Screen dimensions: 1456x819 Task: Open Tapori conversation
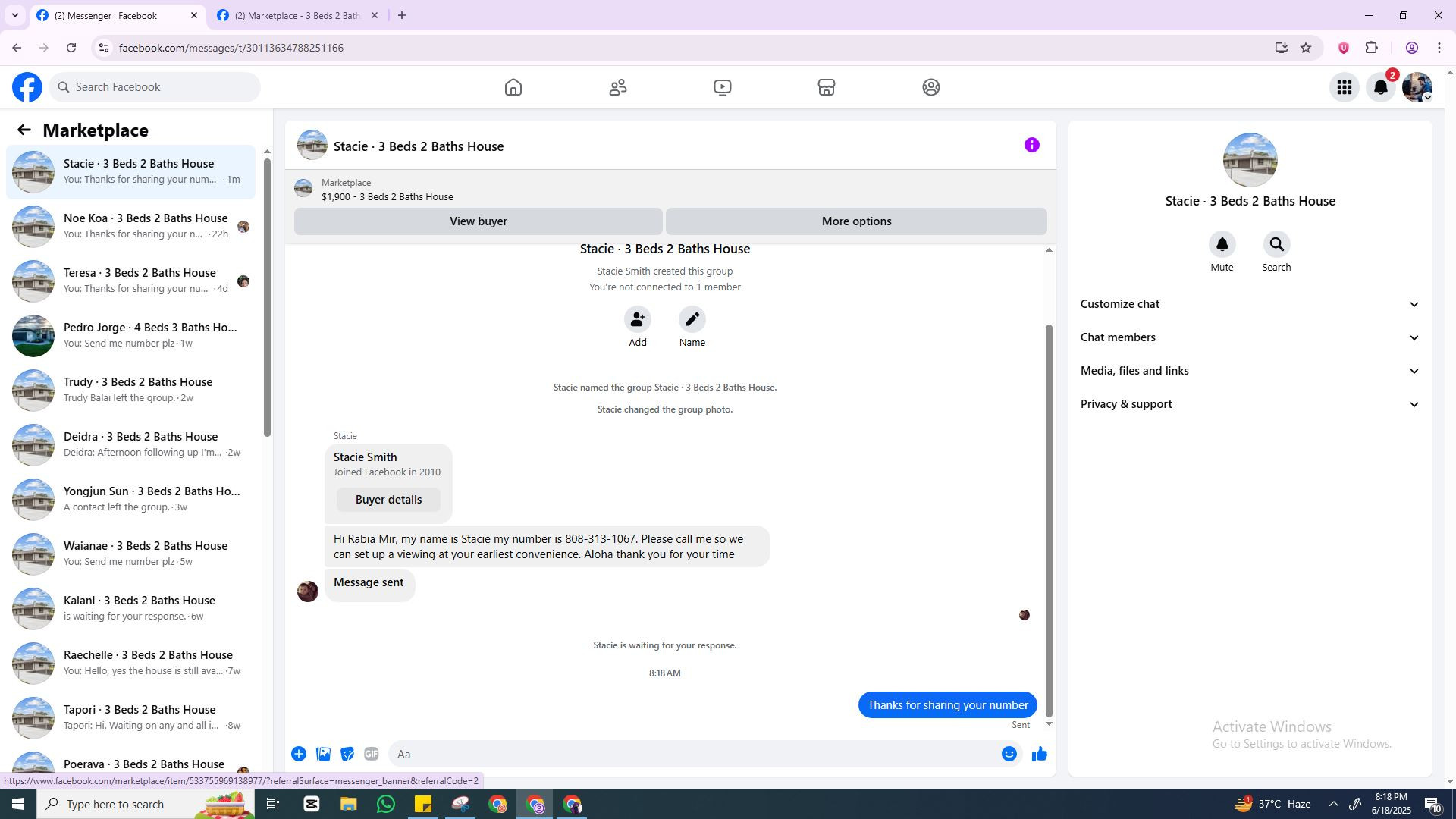tap(130, 717)
